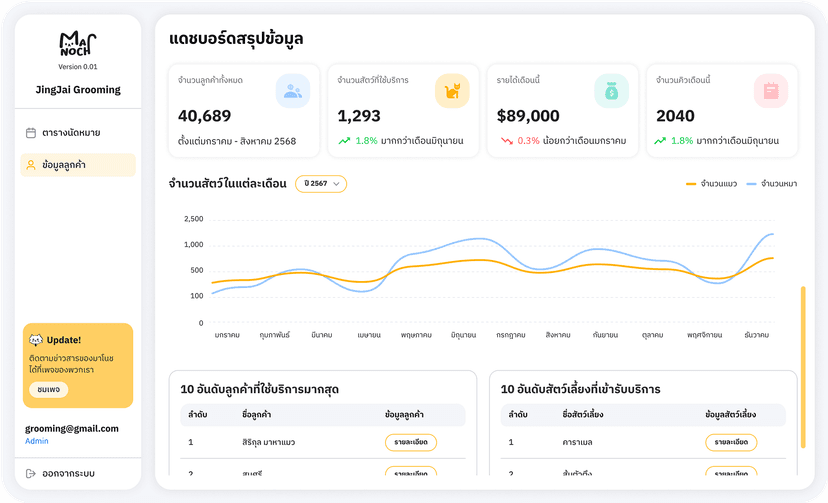This screenshot has height=503, width=828.
Task: Click the person icon beside ข้อมูลลูกค้า
Action: 31,165
